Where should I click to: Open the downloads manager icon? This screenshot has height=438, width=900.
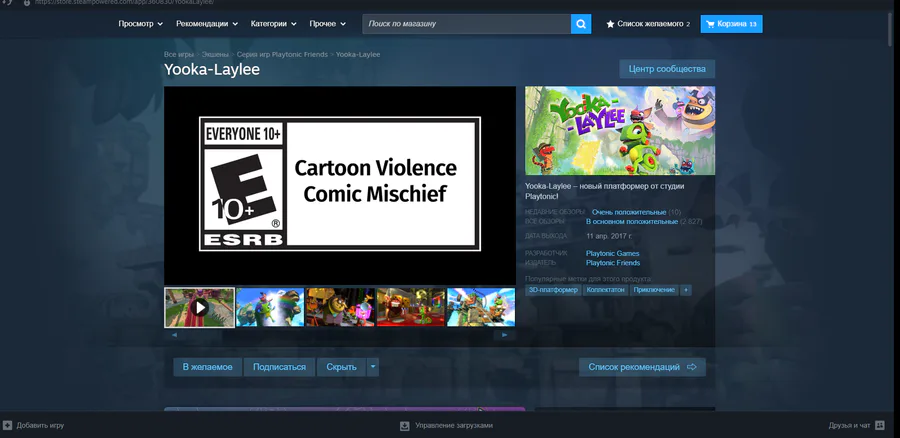[x=405, y=425]
